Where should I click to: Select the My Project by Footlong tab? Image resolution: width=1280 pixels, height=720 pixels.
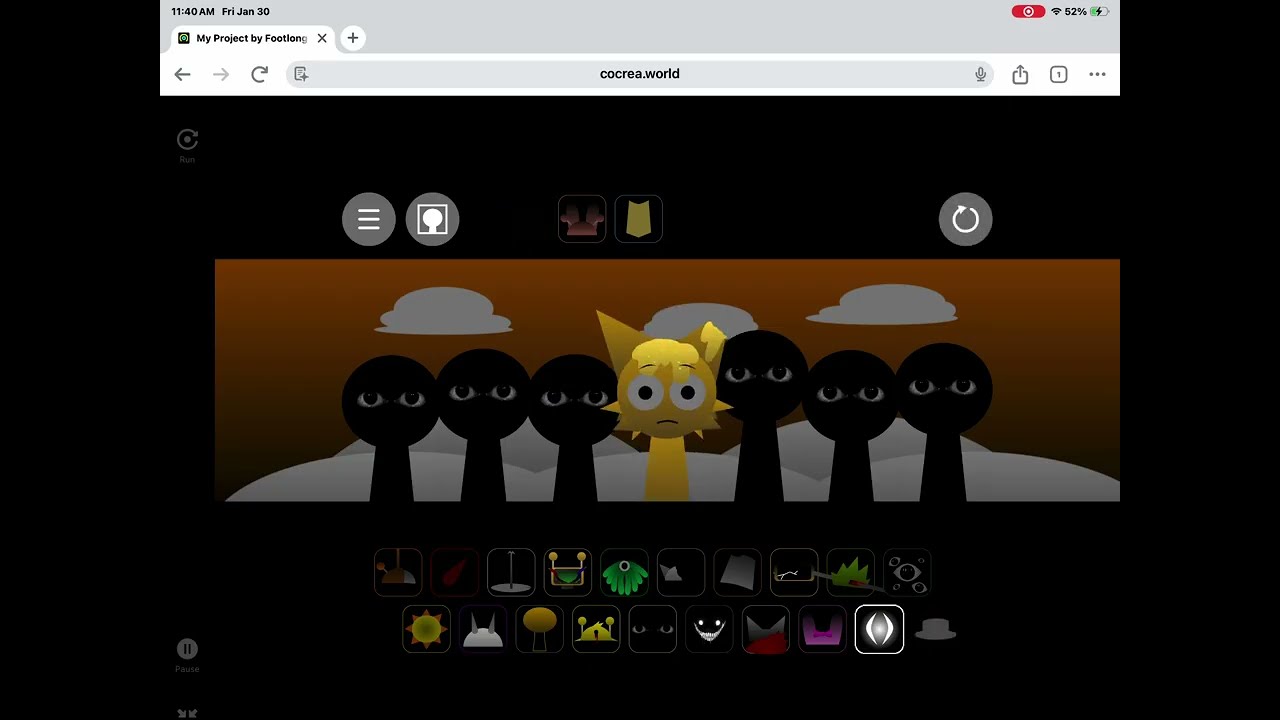coord(252,38)
